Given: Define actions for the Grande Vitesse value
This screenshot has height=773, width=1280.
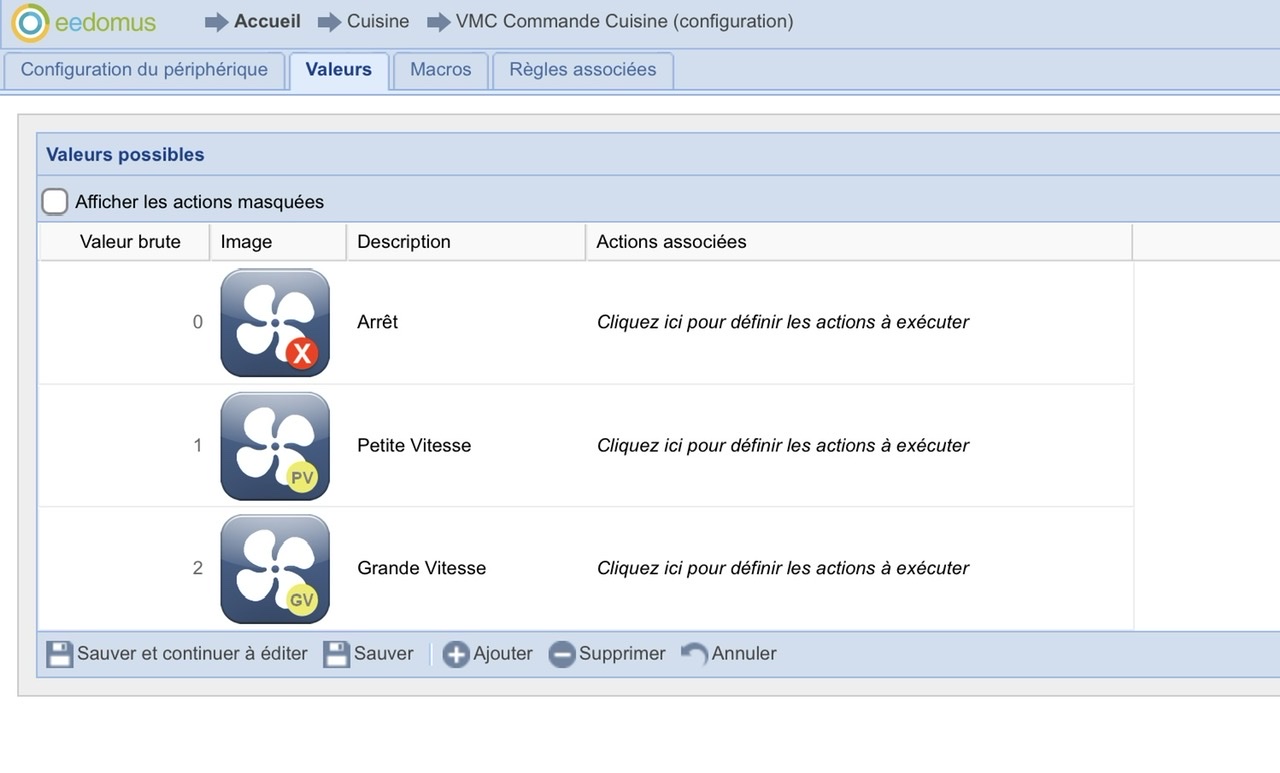Looking at the screenshot, I should coord(782,568).
